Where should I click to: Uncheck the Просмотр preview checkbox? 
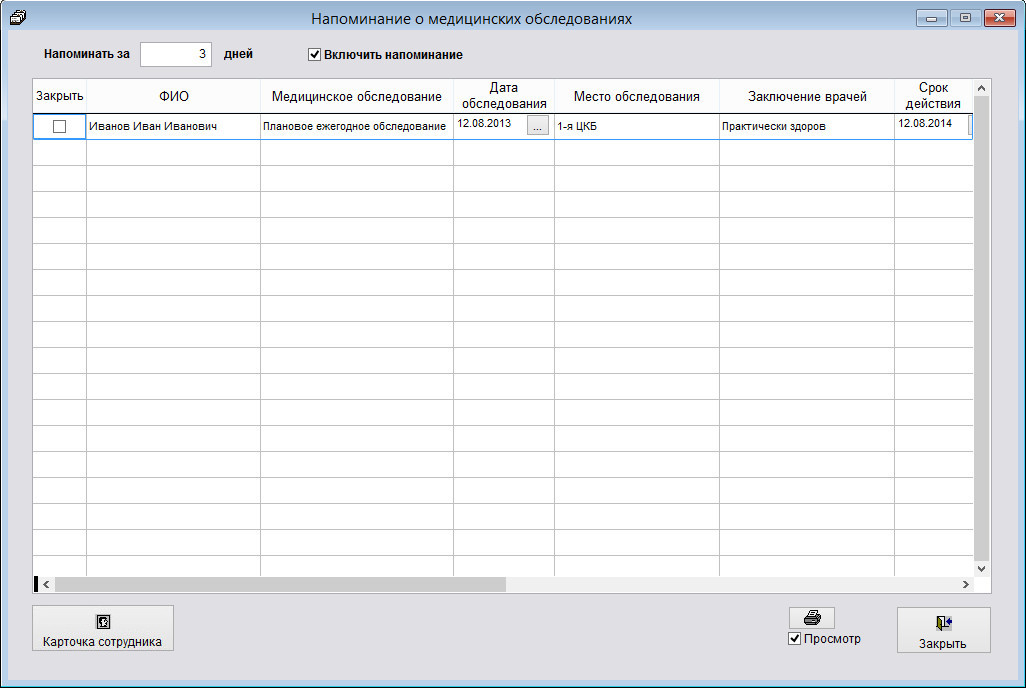pos(795,639)
